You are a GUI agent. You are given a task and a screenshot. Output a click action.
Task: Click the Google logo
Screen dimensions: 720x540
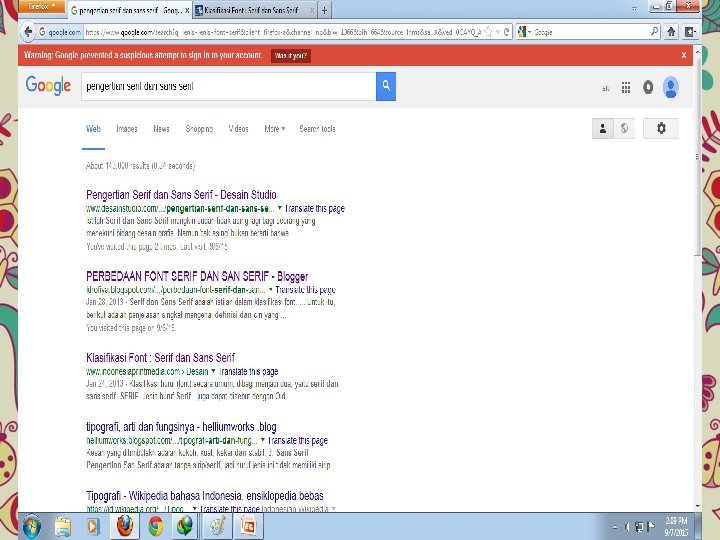(x=48, y=85)
